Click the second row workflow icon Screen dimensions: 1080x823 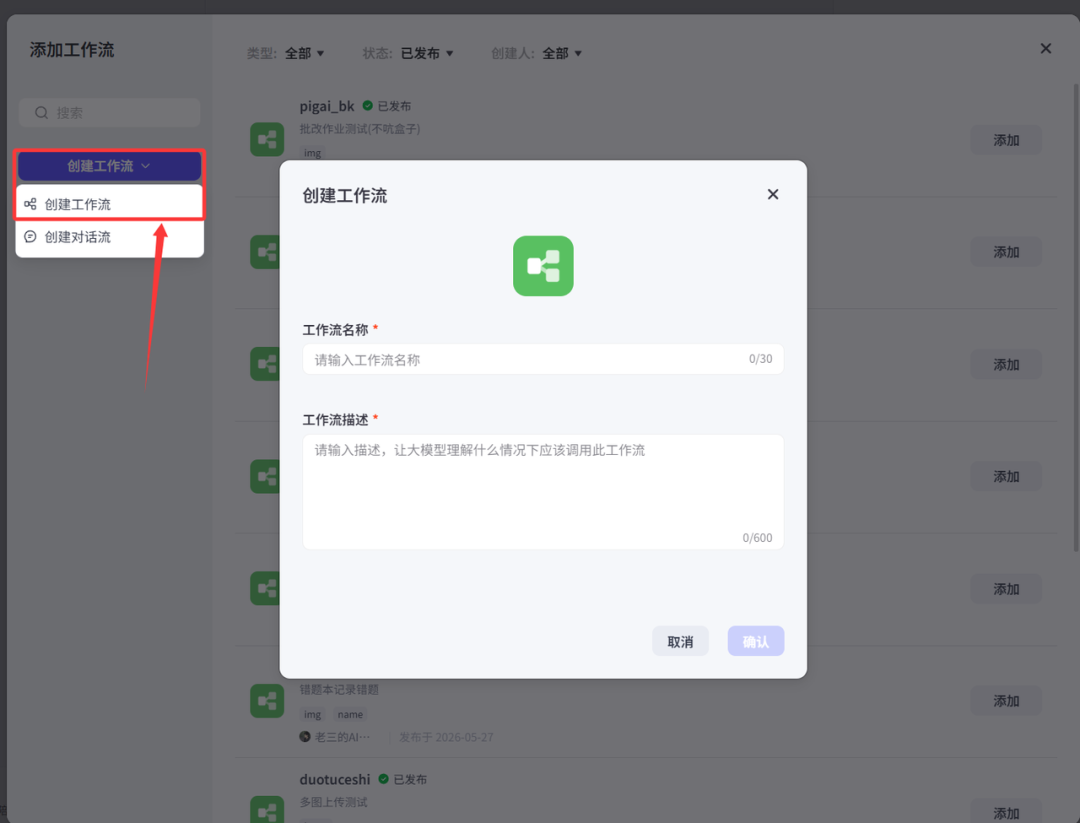(265, 251)
